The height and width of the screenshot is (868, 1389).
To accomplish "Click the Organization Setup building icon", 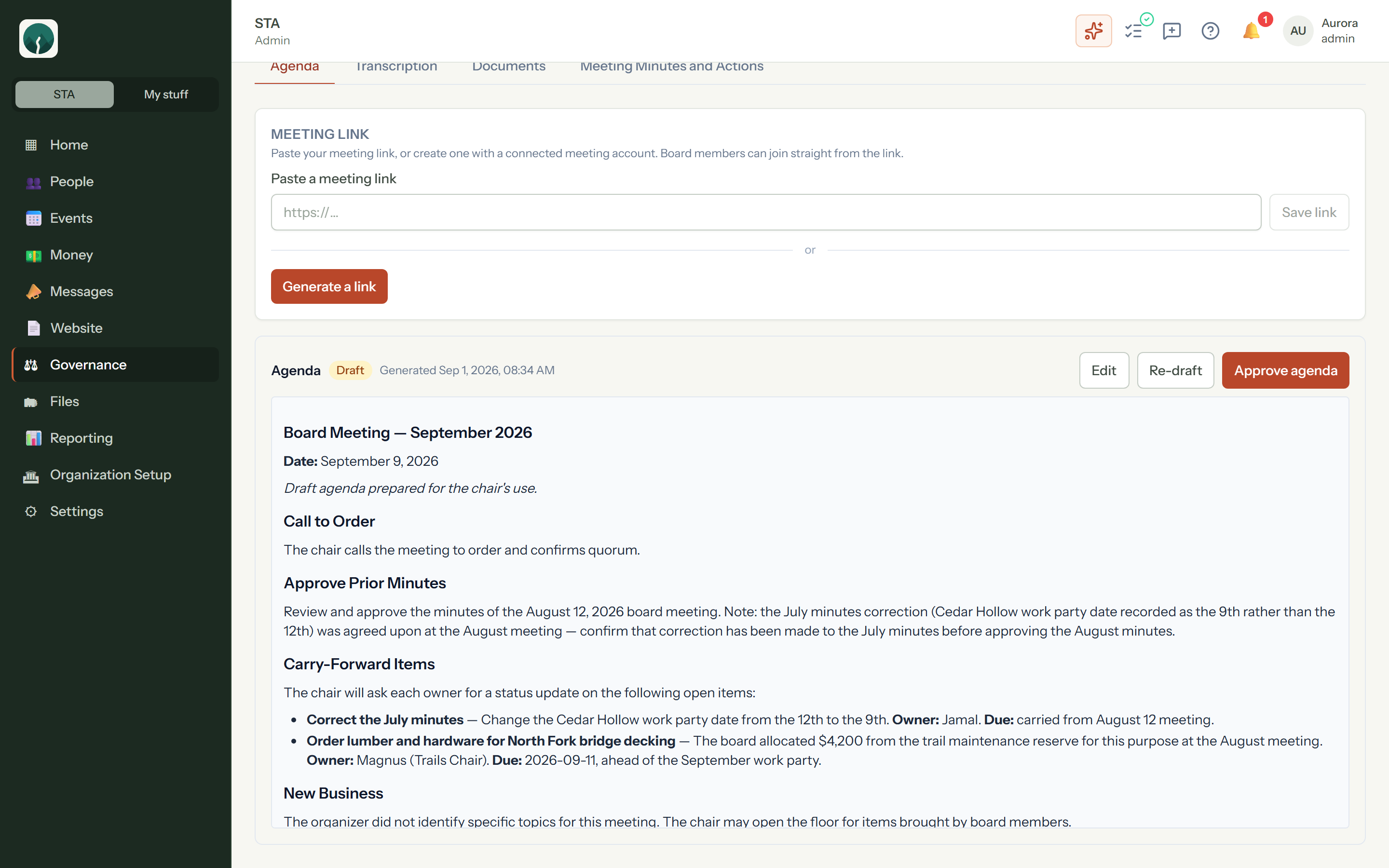I will pos(31,475).
